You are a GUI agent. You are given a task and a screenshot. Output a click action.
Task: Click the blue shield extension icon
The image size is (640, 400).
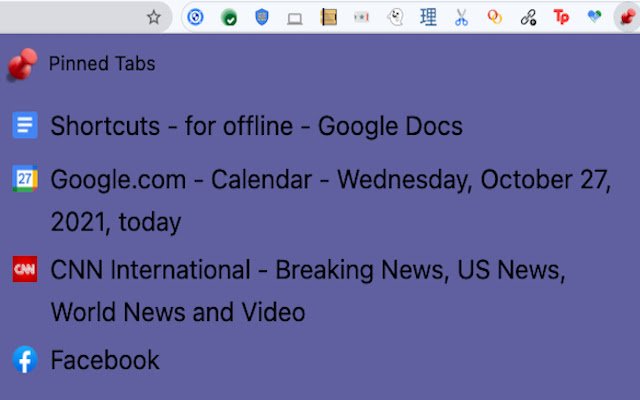(262, 17)
